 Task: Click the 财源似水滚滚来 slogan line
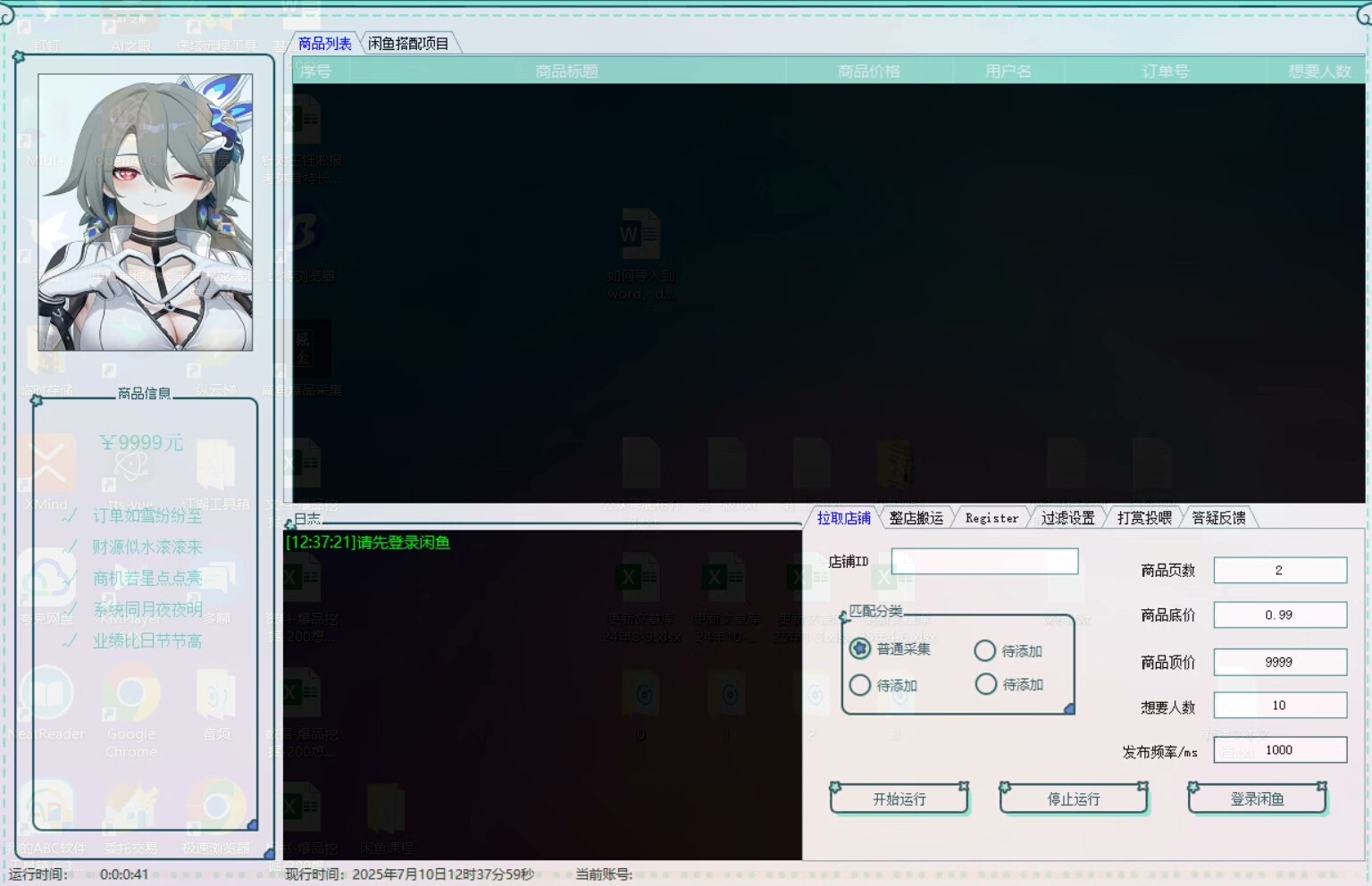coord(147,547)
